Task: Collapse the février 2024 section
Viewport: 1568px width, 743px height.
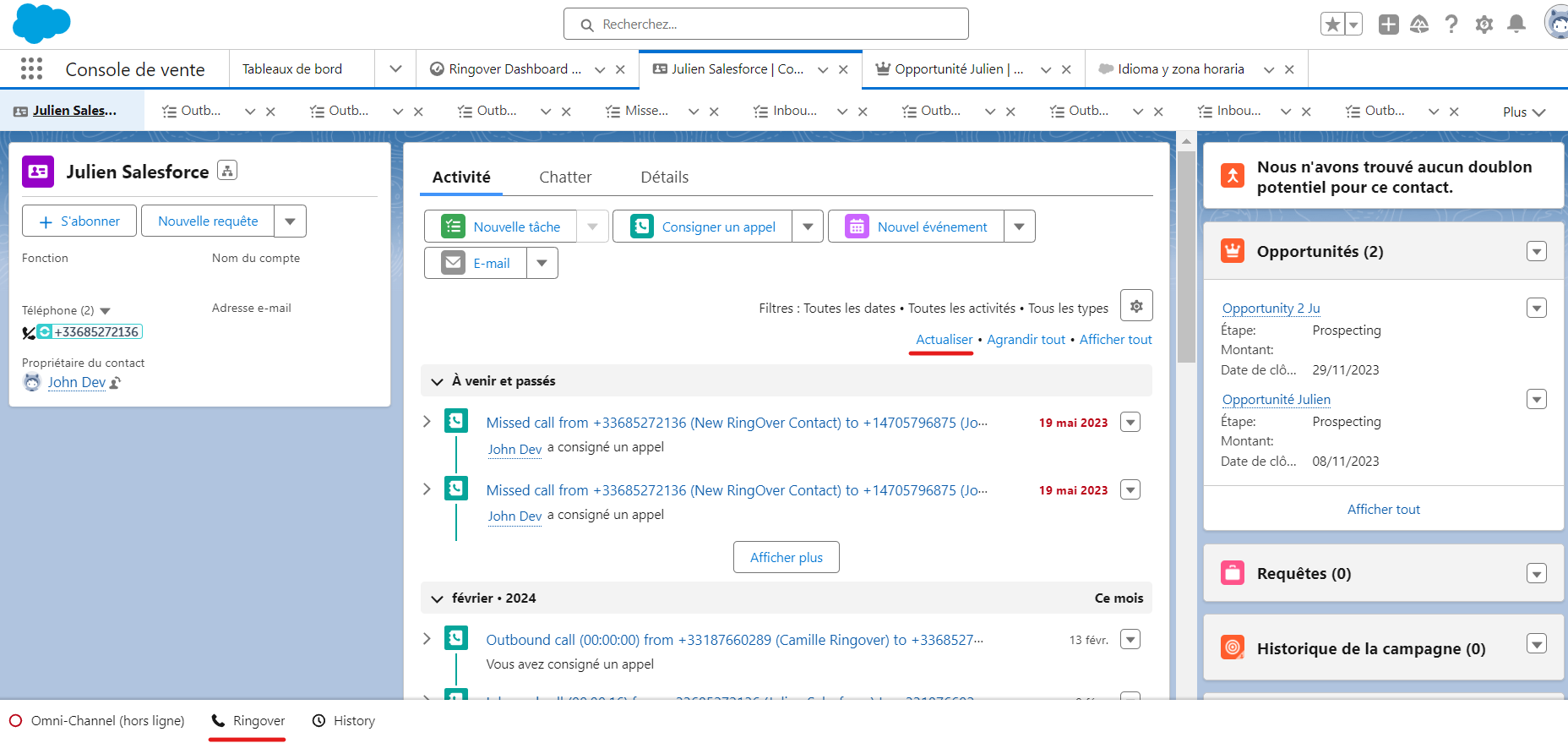Action: 437,598
